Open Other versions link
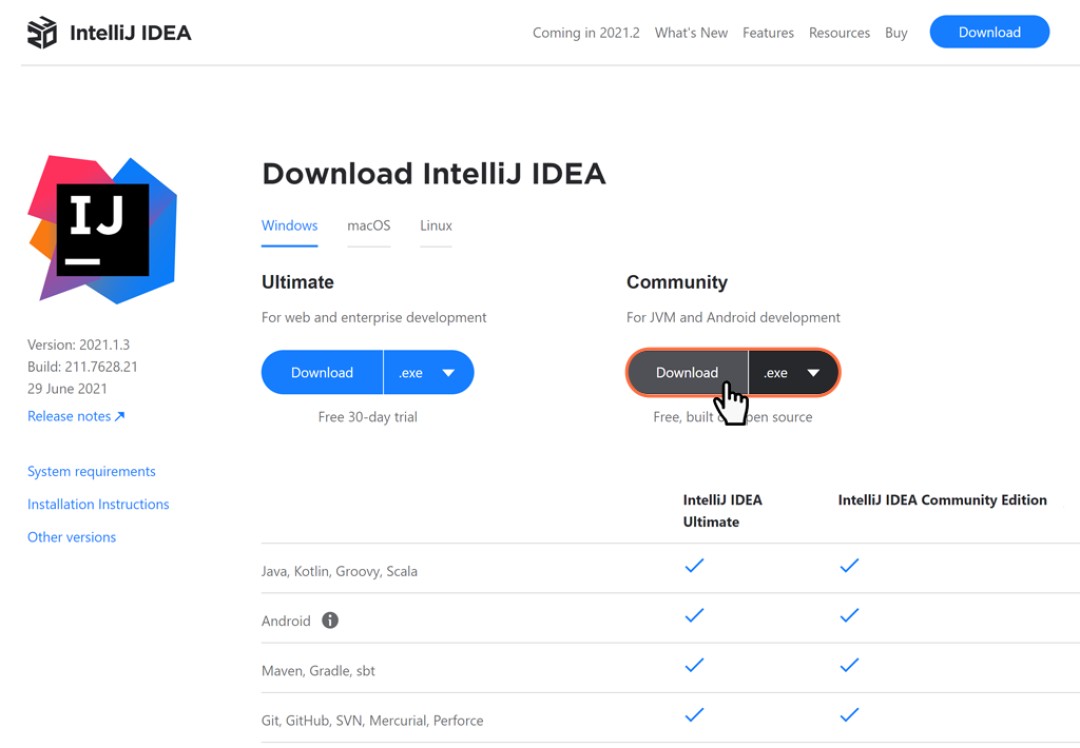1080x748 pixels. 72,537
